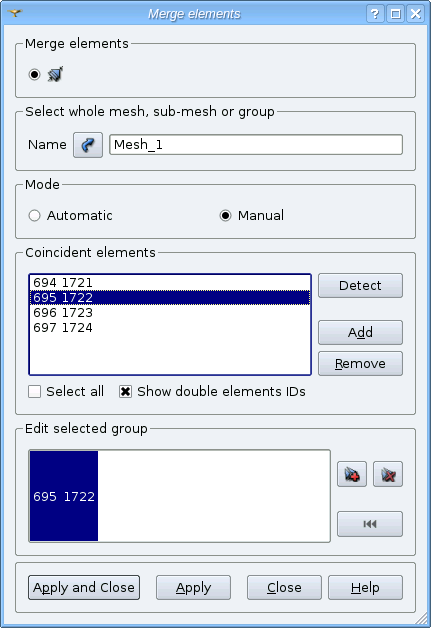Select the 697 1724 list entry
Screen dimensions: 431x628
pyautogui.click(x=170, y=328)
